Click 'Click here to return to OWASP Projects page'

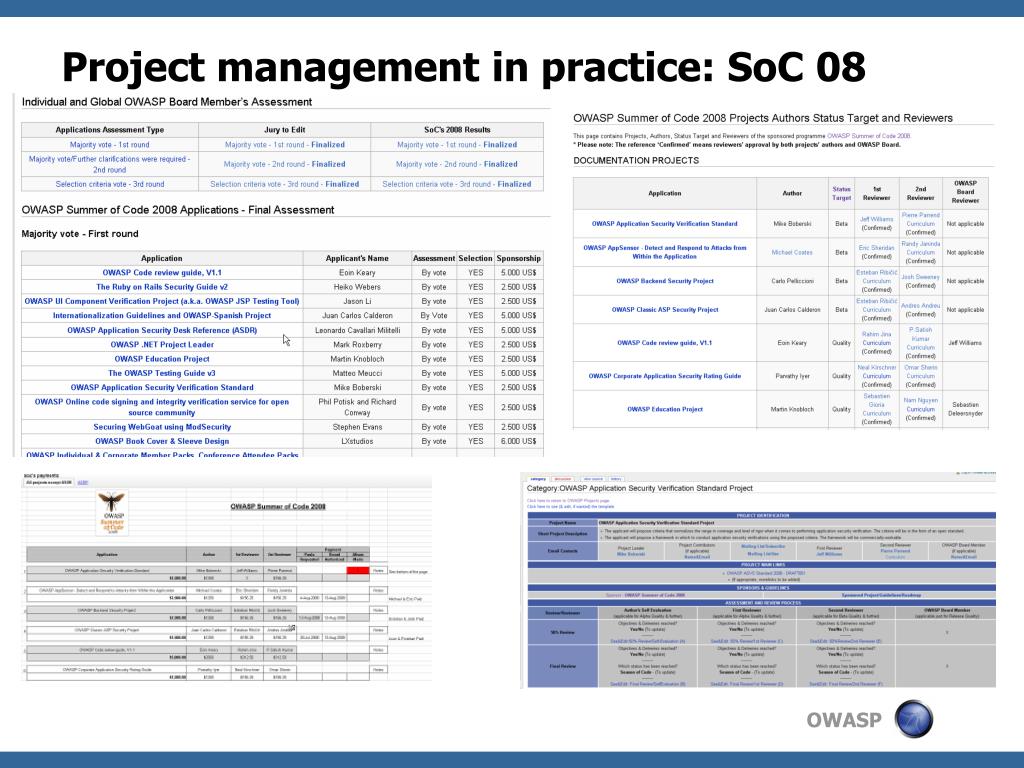568,501
